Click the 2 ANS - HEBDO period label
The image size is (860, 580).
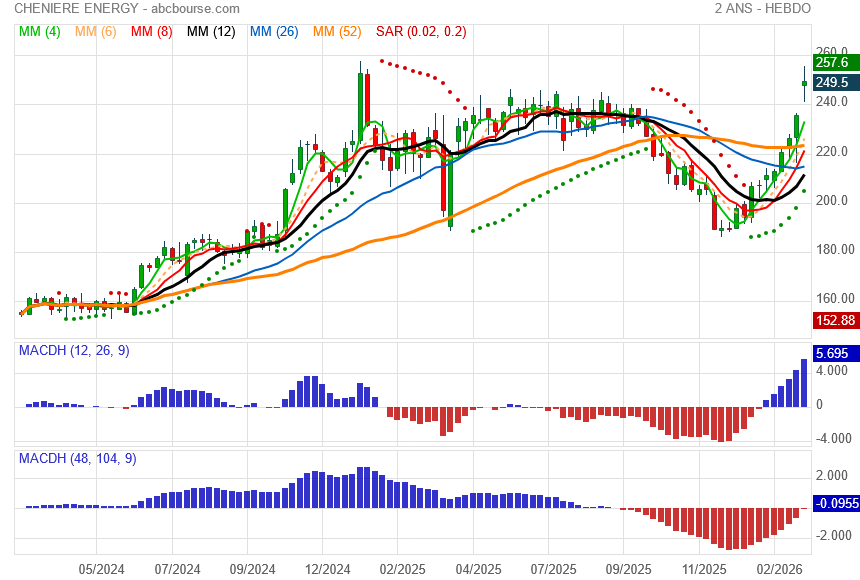(763, 8)
